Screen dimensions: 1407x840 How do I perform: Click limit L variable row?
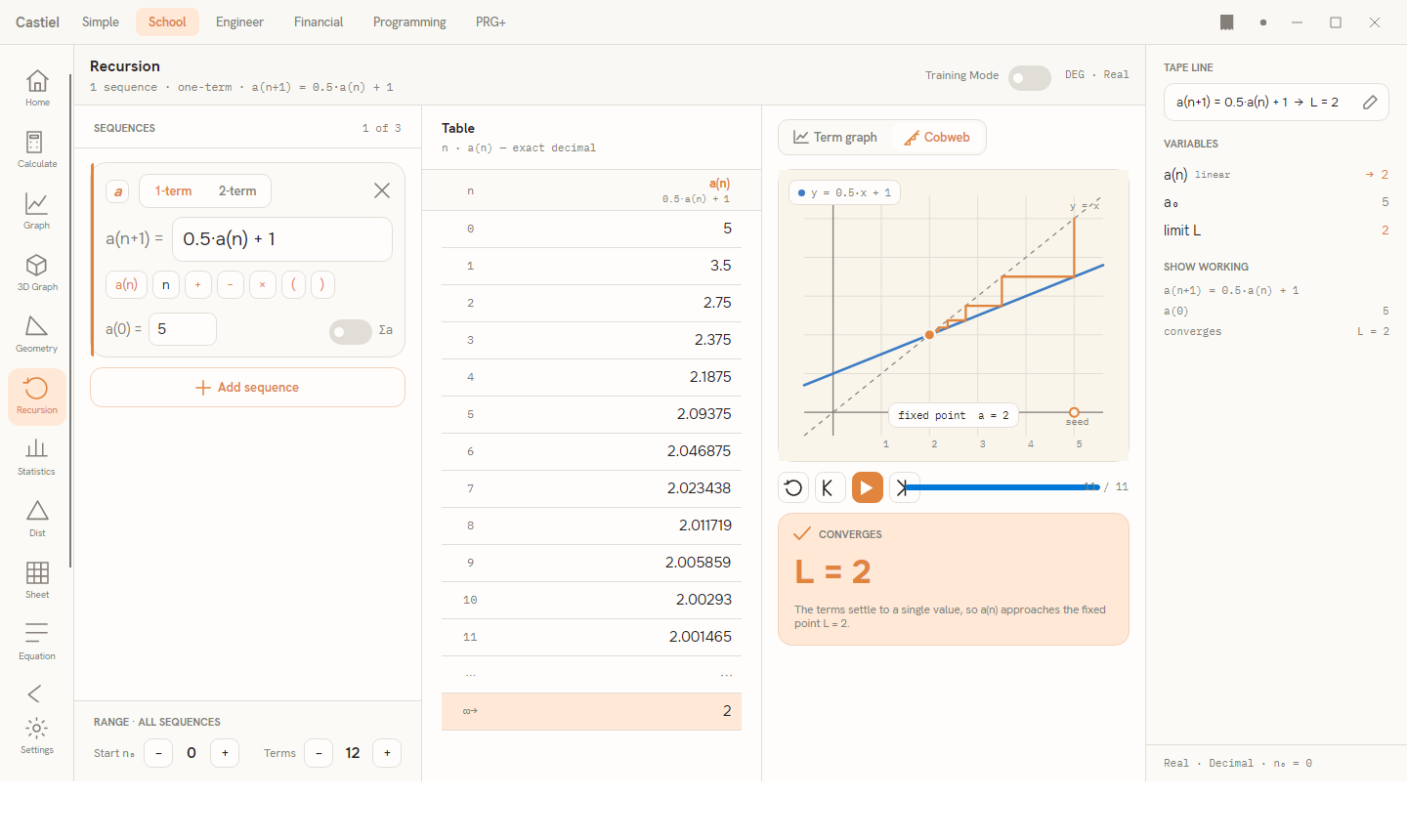pos(1276,231)
